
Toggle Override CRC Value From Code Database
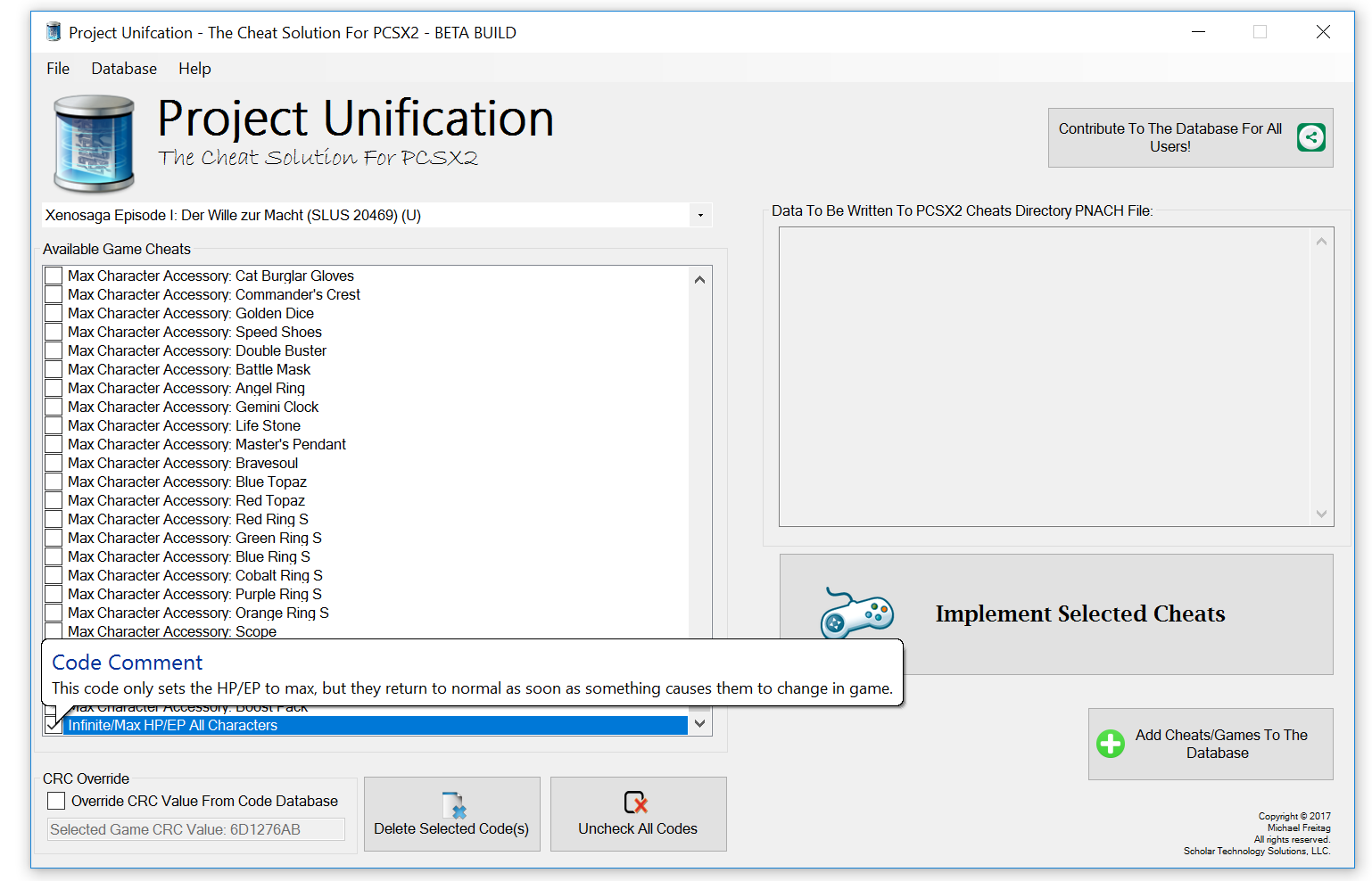pos(56,801)
